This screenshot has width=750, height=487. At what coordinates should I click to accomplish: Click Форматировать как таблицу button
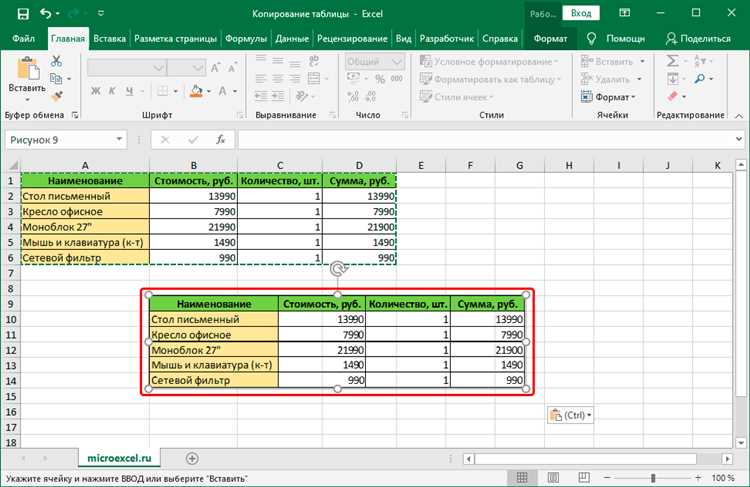click(490, 79)
